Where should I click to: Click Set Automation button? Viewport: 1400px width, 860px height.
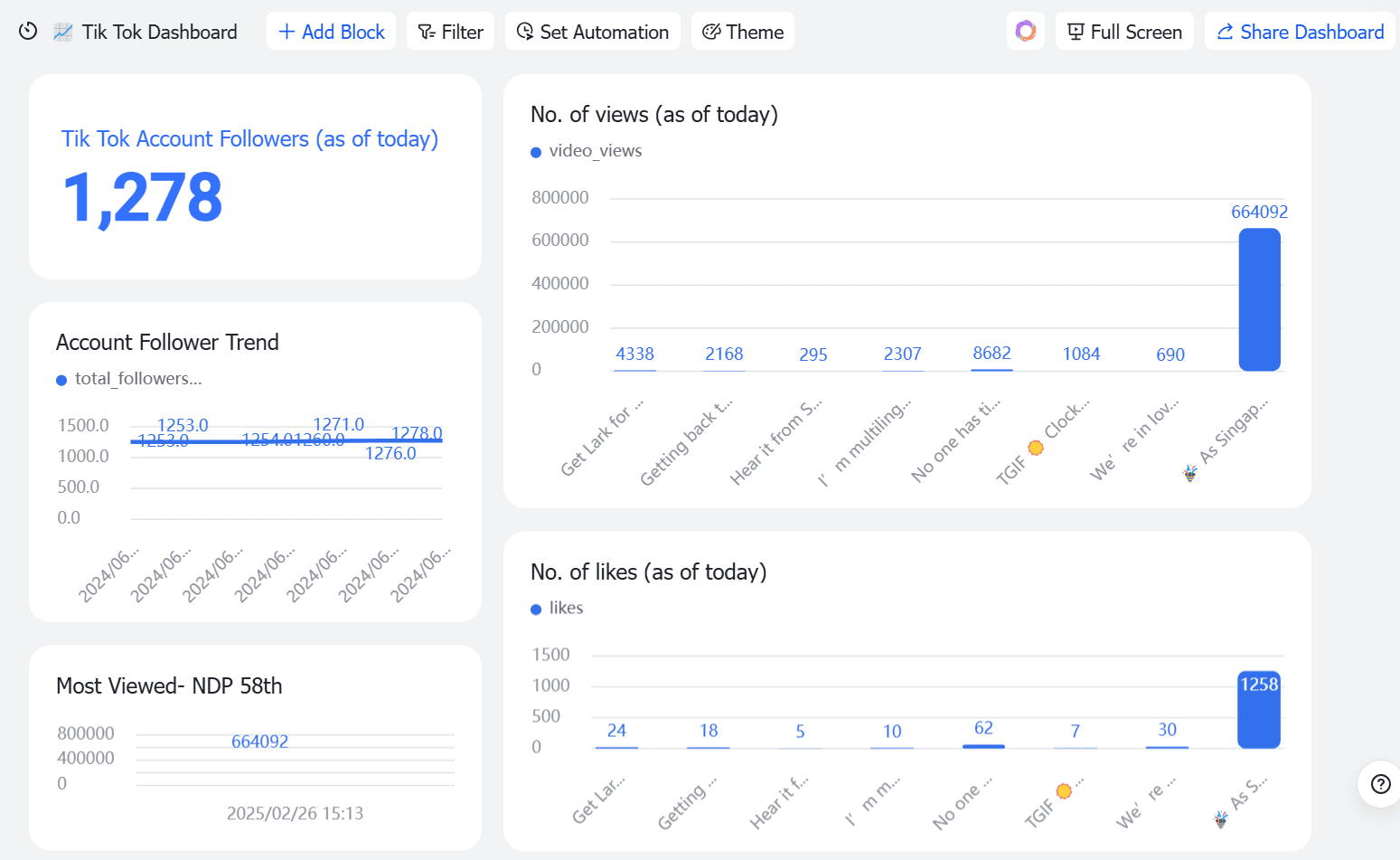pos(592,32)
